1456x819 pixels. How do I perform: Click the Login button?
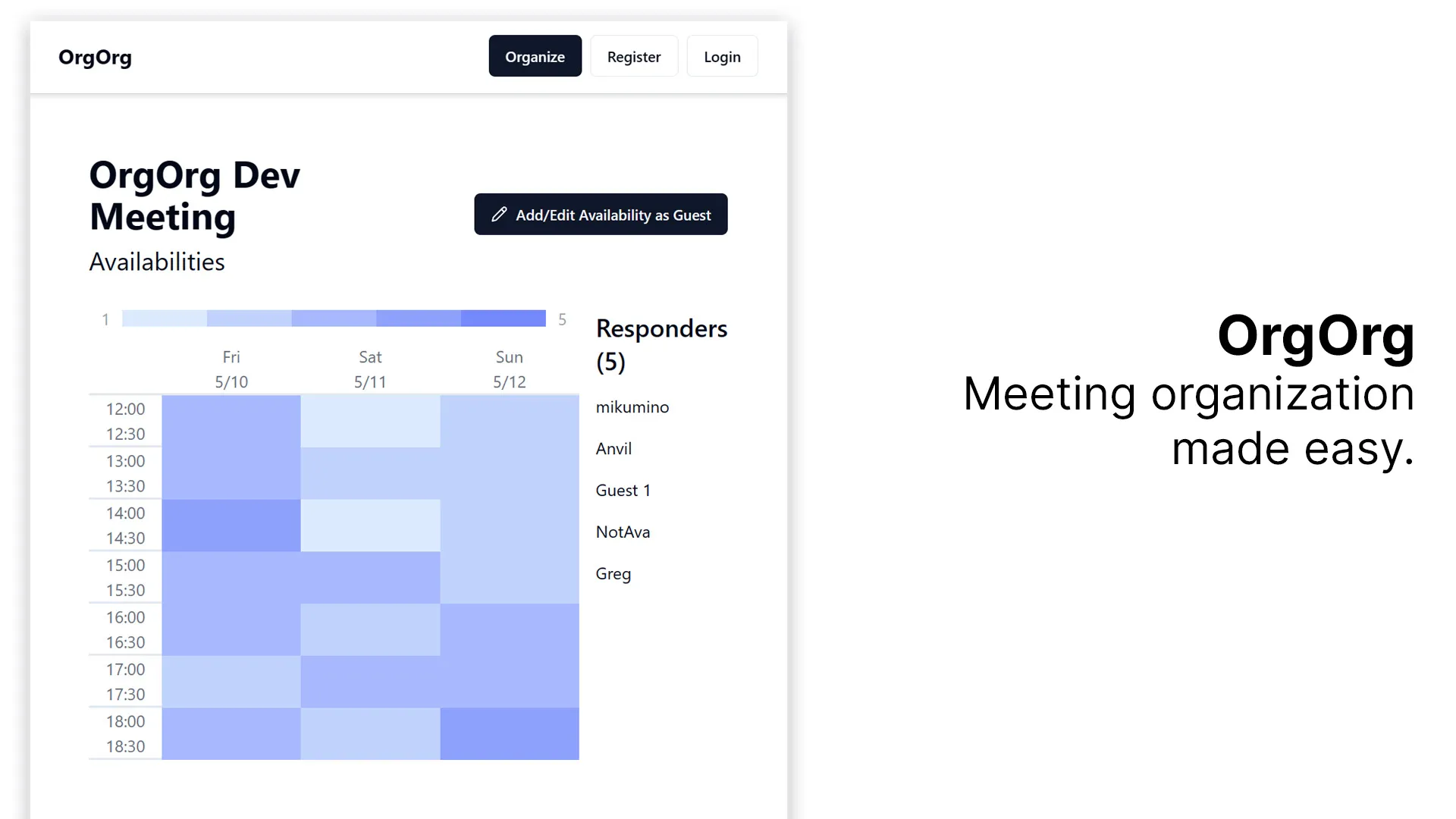(722, 56)
